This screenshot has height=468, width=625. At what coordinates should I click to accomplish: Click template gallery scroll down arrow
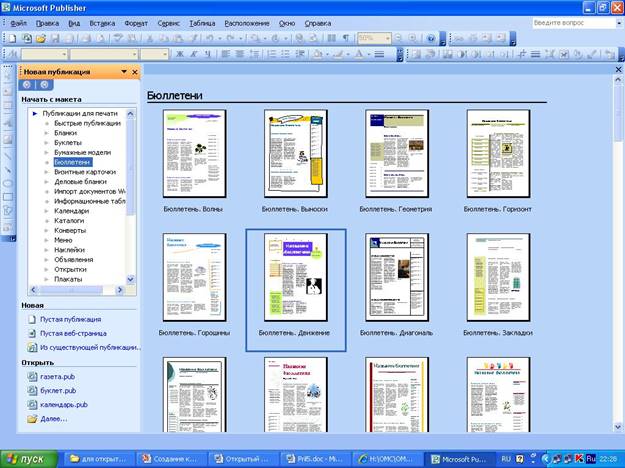coord(618,427)
